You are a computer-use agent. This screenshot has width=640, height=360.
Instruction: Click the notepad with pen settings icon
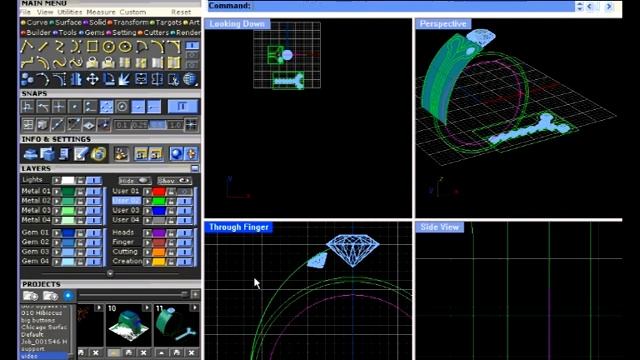[81, 154]
